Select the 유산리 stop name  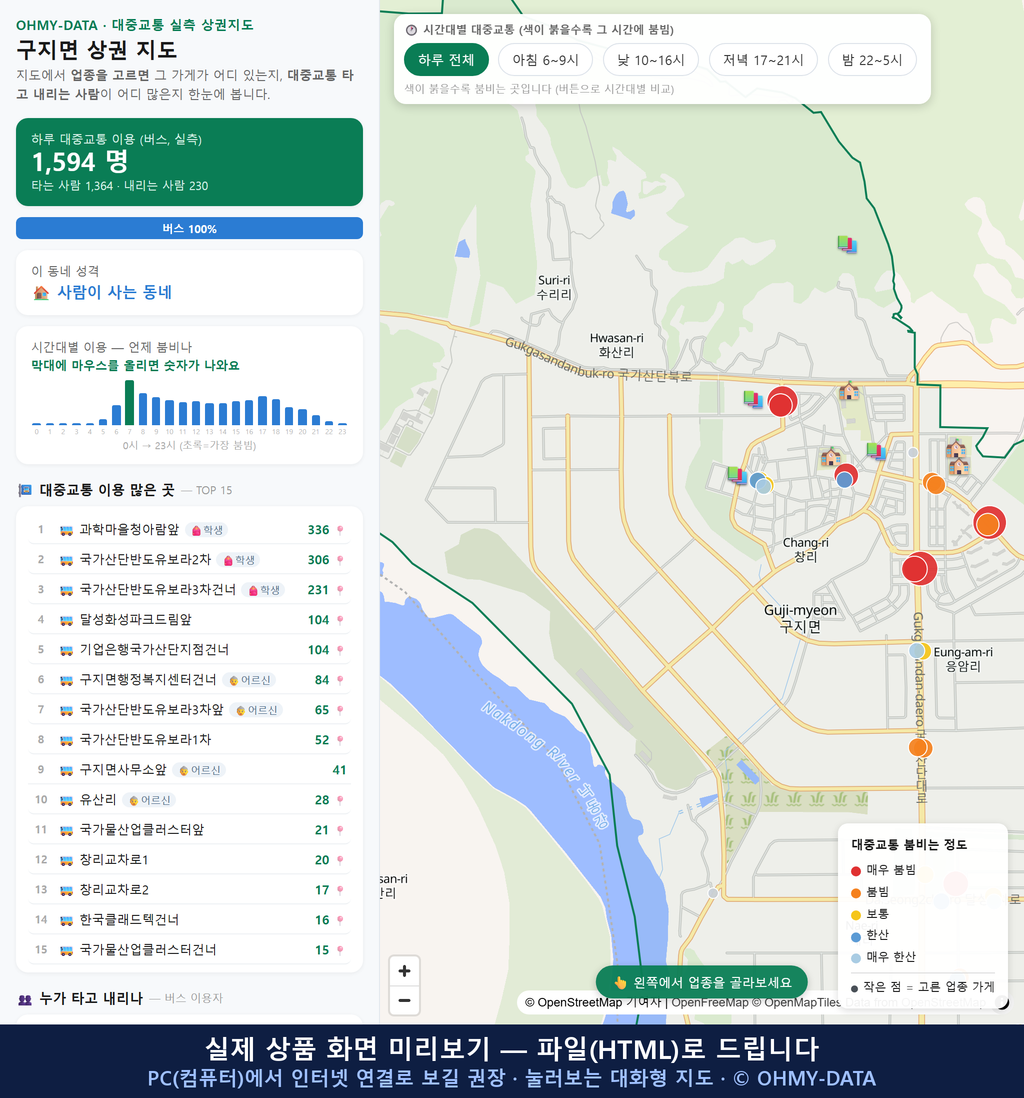coord(97,800)
